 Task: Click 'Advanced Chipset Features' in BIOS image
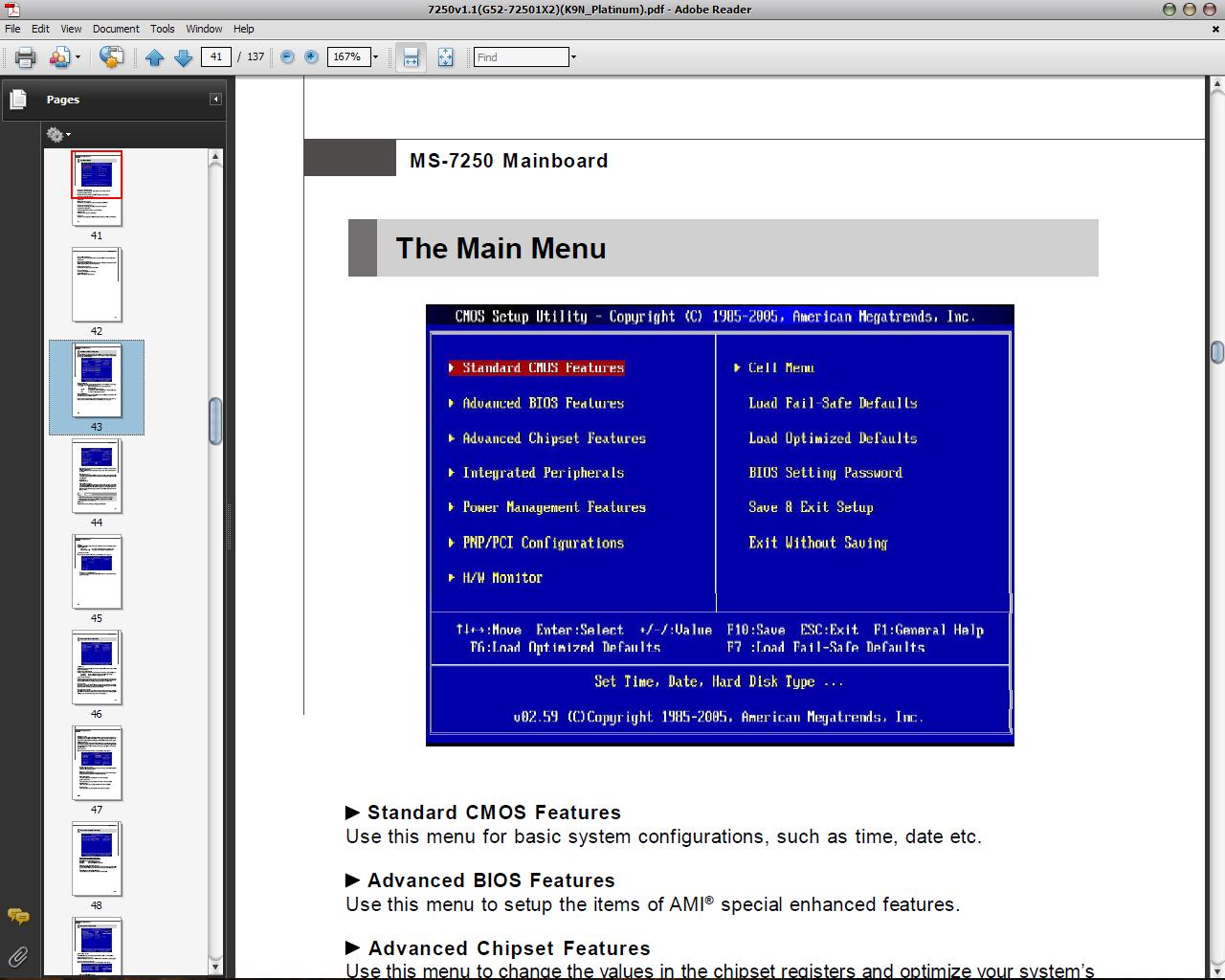point(554,438)
